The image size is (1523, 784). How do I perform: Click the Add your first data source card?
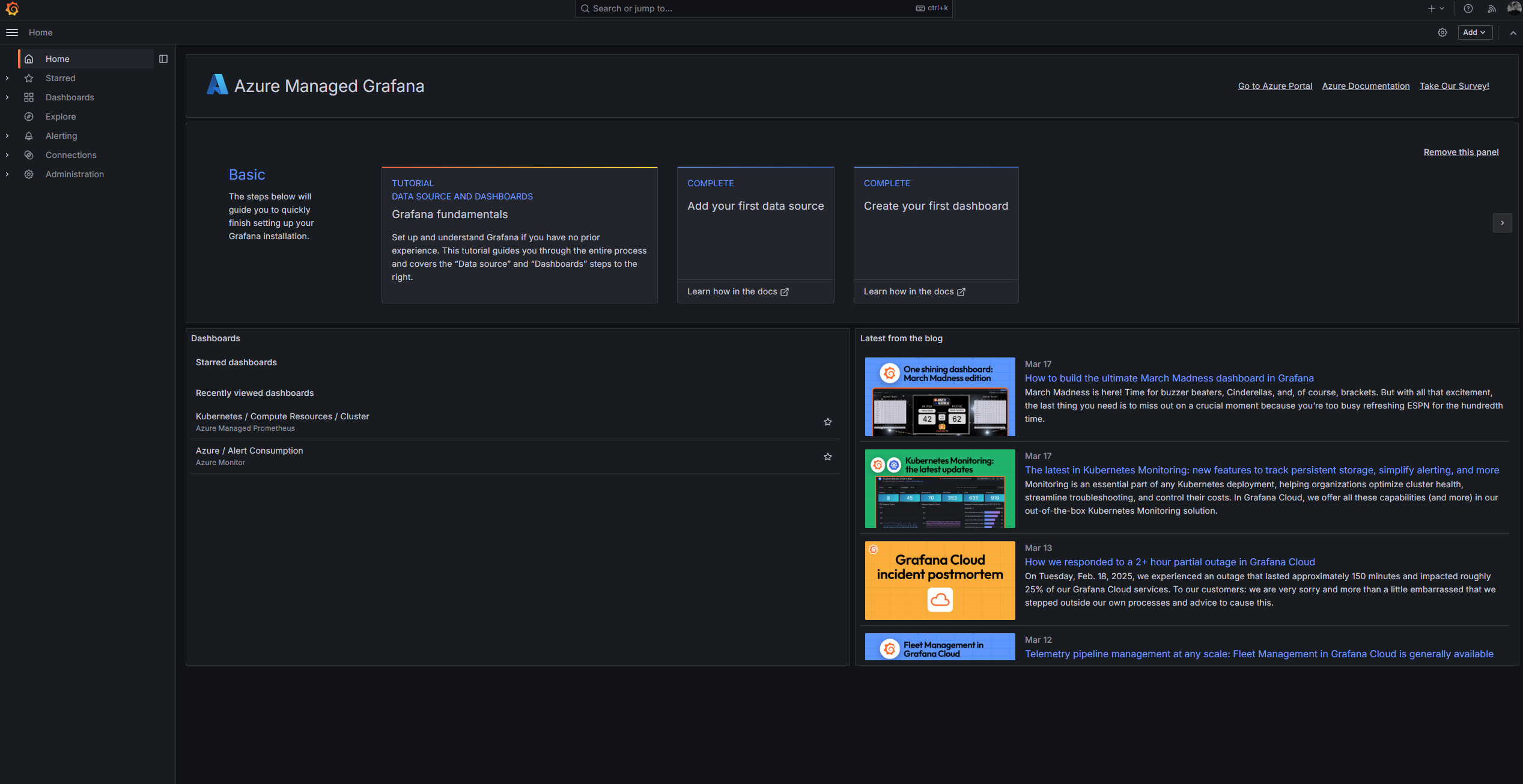[755, 235]
